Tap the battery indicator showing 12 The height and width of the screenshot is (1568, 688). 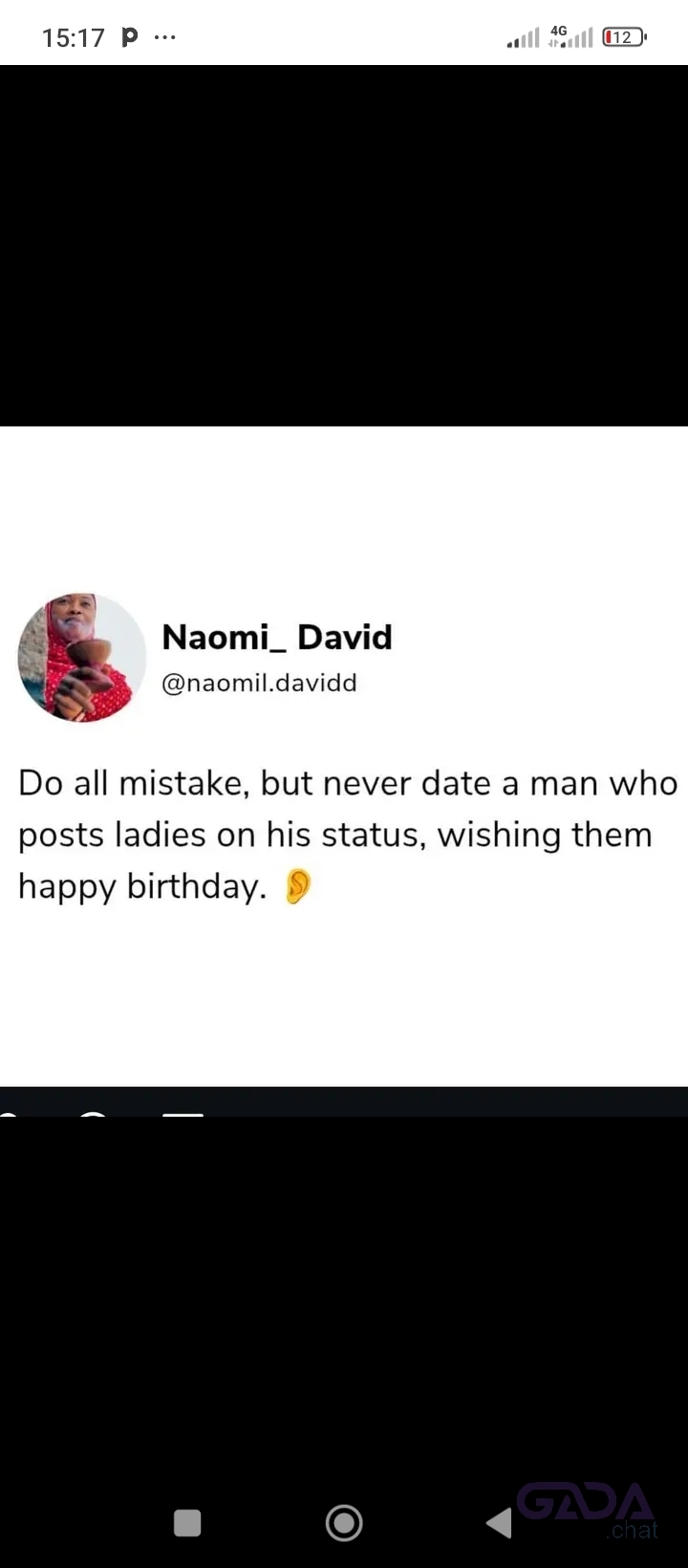click(x=625, y=37)
